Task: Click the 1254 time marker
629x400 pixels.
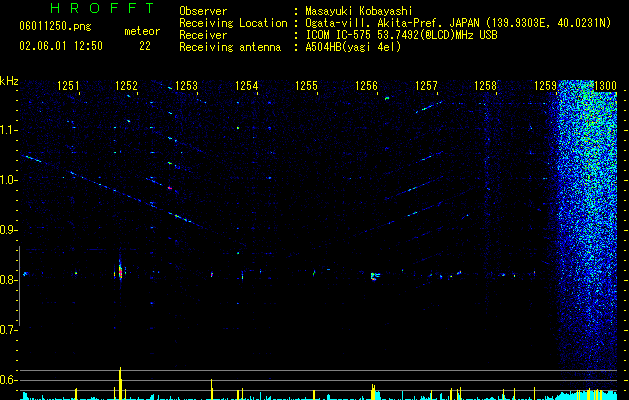Action: 246,86
